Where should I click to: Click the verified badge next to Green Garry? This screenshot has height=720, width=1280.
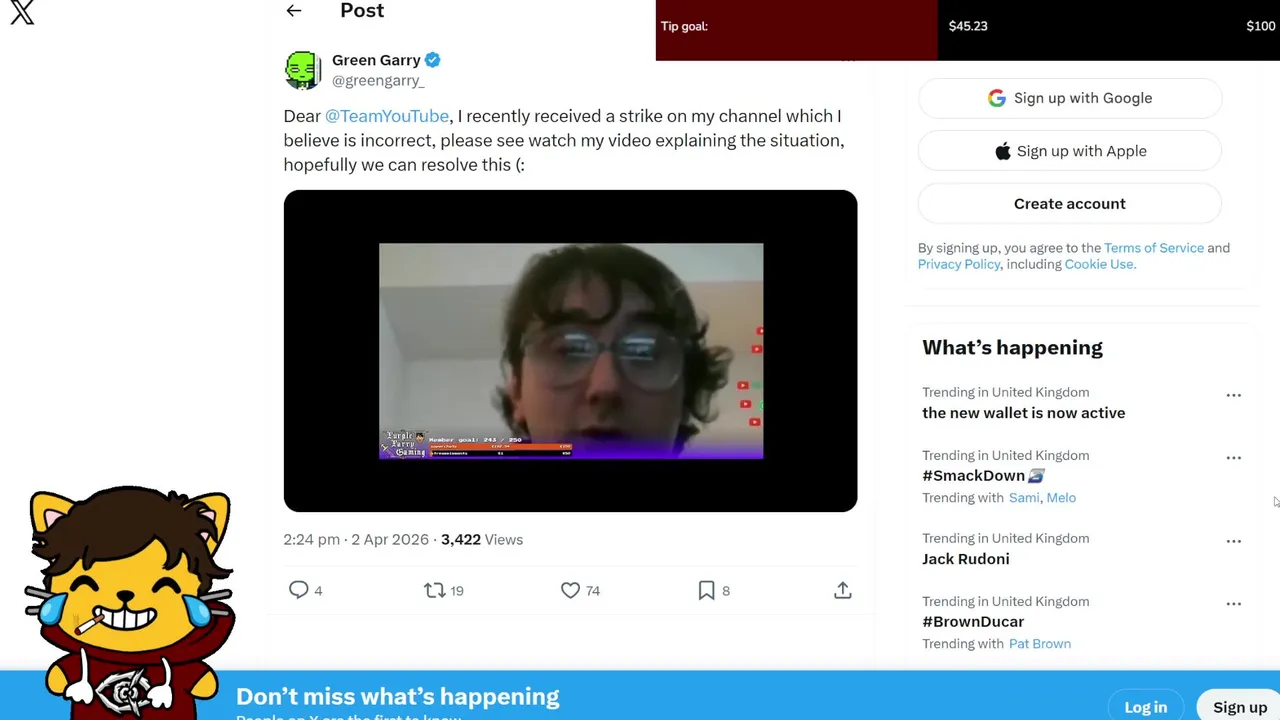pos(433,60)
